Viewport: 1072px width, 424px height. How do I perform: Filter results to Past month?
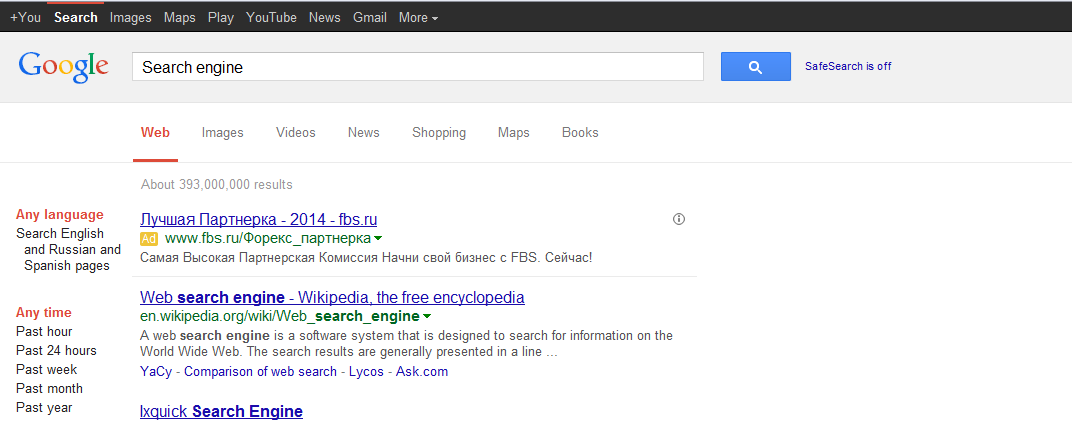pos(49,388)
